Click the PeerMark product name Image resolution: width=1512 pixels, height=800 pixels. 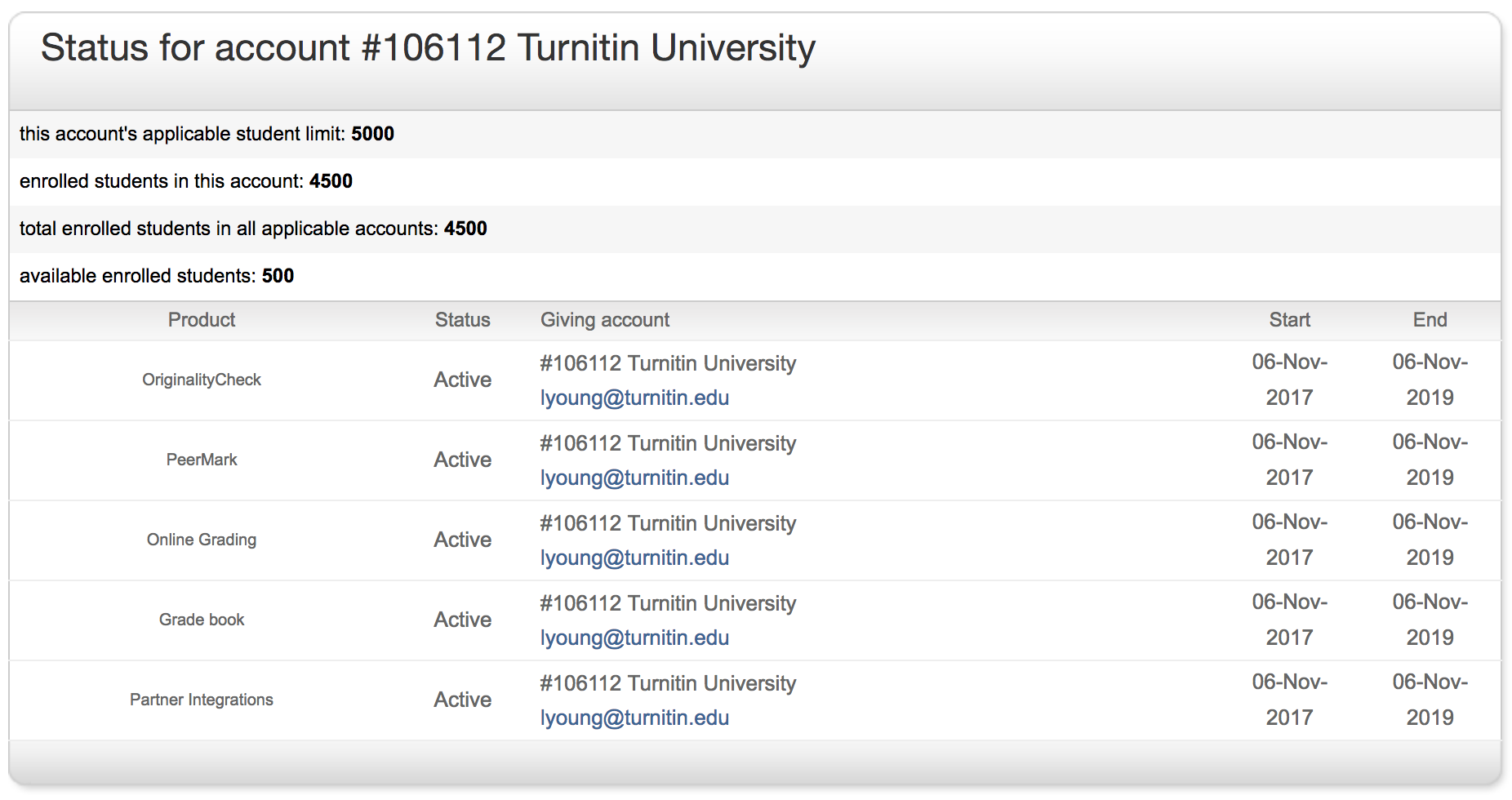(202, 460)
